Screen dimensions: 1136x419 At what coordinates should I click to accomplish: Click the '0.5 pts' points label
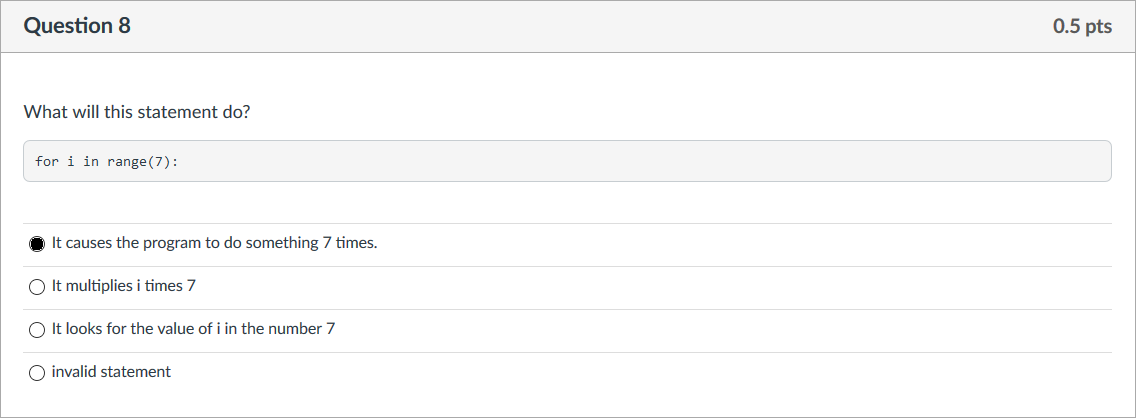pyautogui.click(x=1082, y=27)
